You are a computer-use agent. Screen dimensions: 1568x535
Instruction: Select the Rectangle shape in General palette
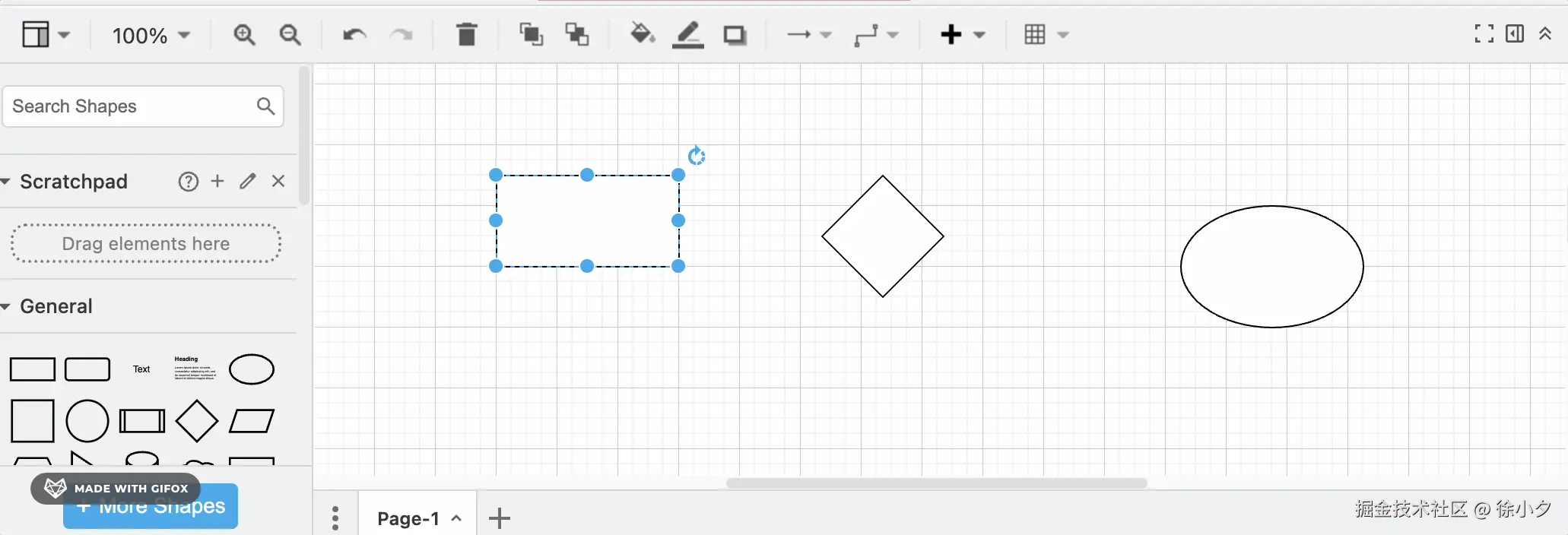[32, 369]
